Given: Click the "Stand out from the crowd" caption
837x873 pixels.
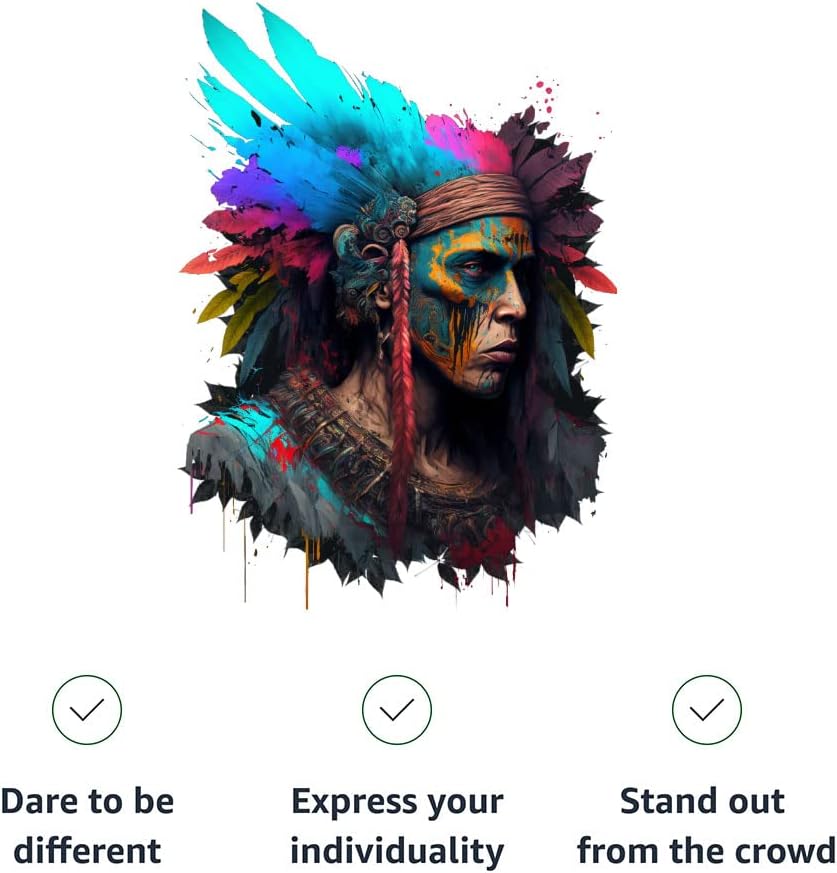Looking at the screenshot, I should point(706,825).
